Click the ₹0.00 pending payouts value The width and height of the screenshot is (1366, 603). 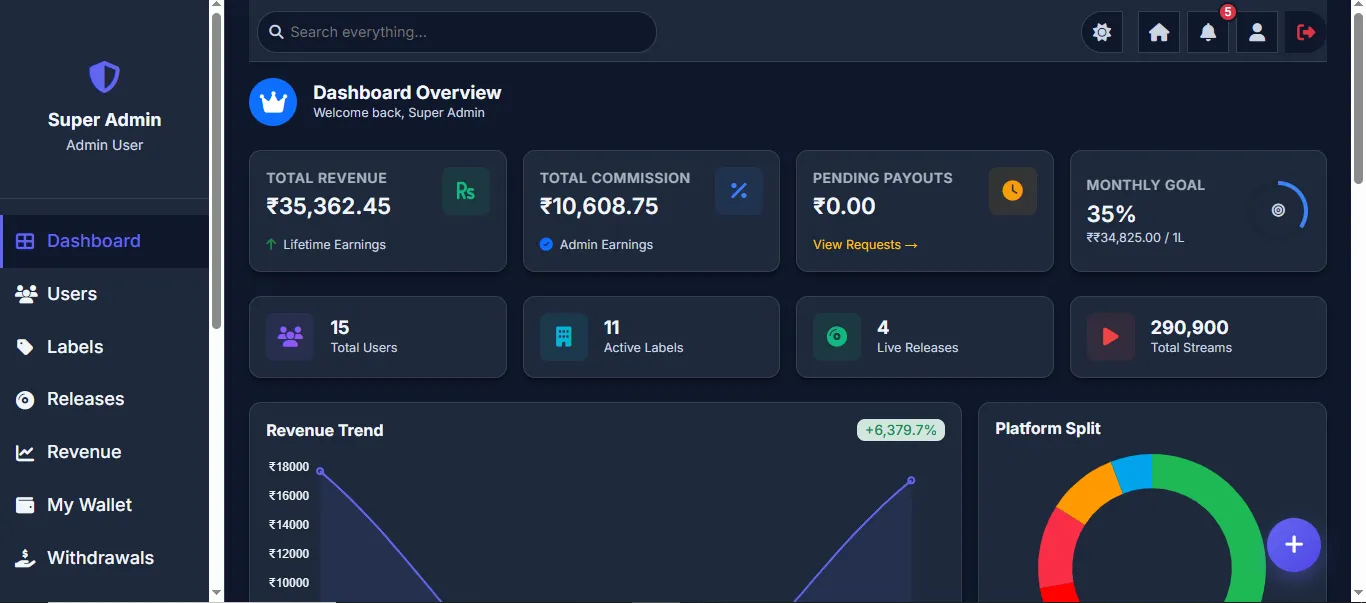coord(844,206)
